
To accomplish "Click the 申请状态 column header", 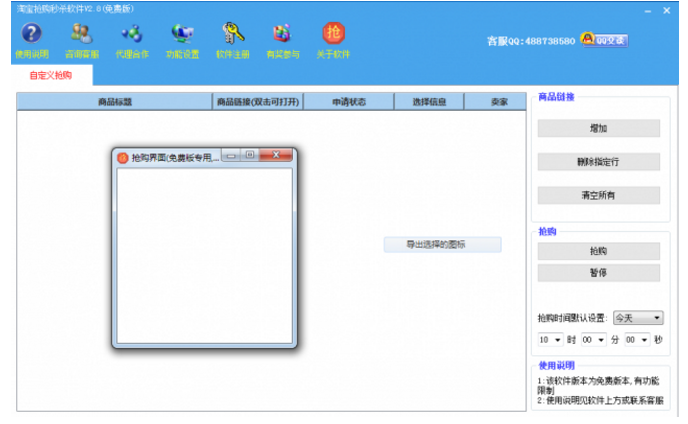I will tap(349, 102).
